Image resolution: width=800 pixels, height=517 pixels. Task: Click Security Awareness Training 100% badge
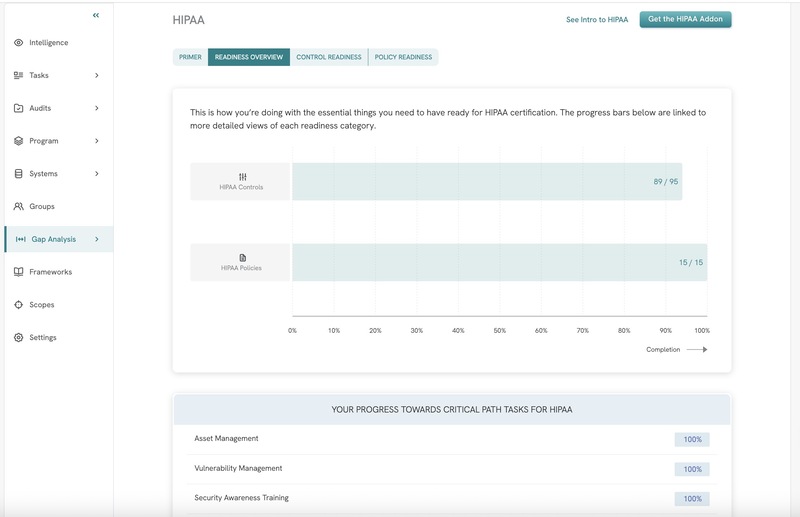692,499
